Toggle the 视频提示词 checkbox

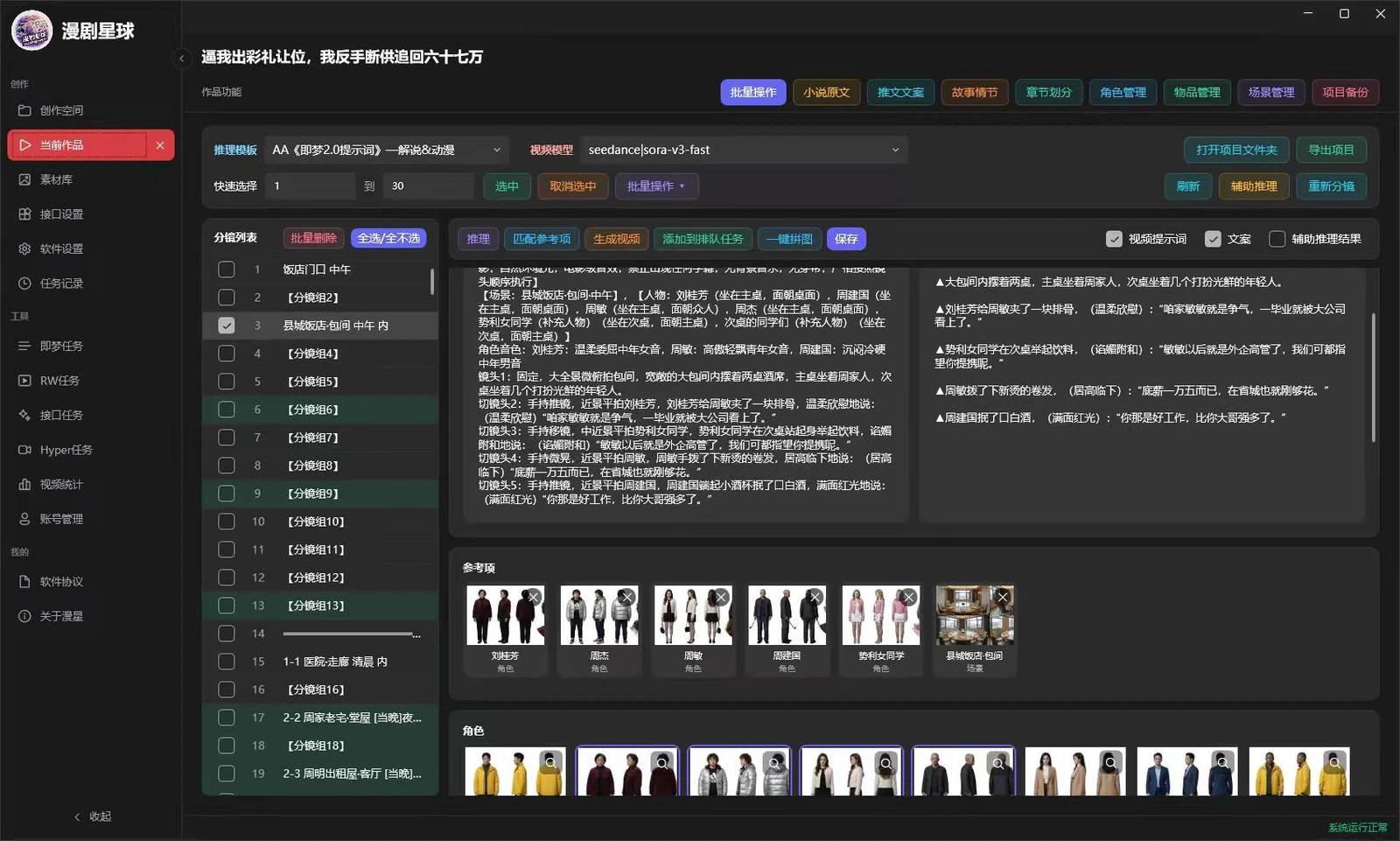point(1114,239)
